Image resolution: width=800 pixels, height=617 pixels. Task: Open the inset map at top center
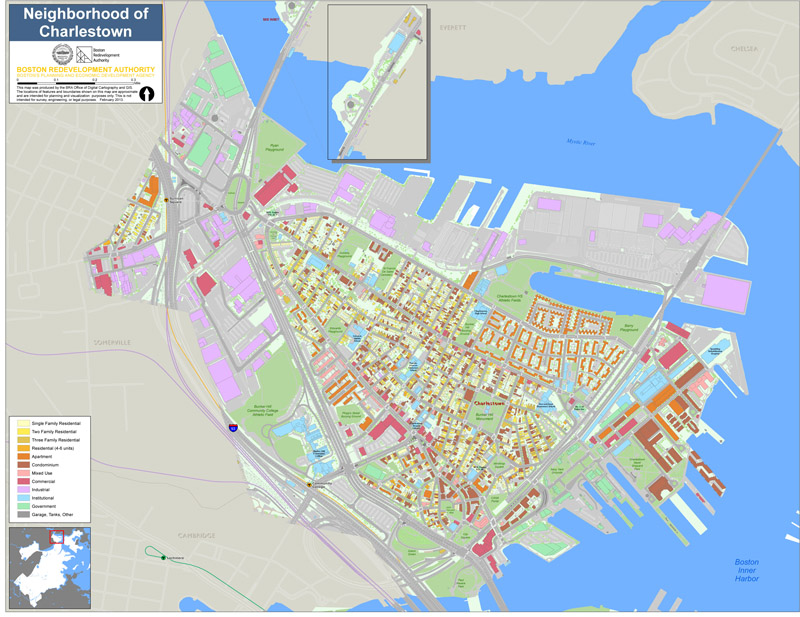point(377,82)
